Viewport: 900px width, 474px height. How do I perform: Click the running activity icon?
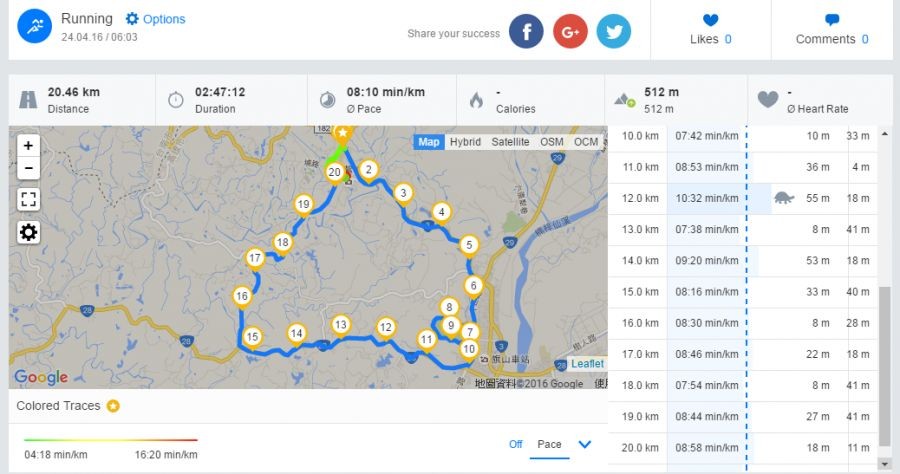(x=34, y=26)
